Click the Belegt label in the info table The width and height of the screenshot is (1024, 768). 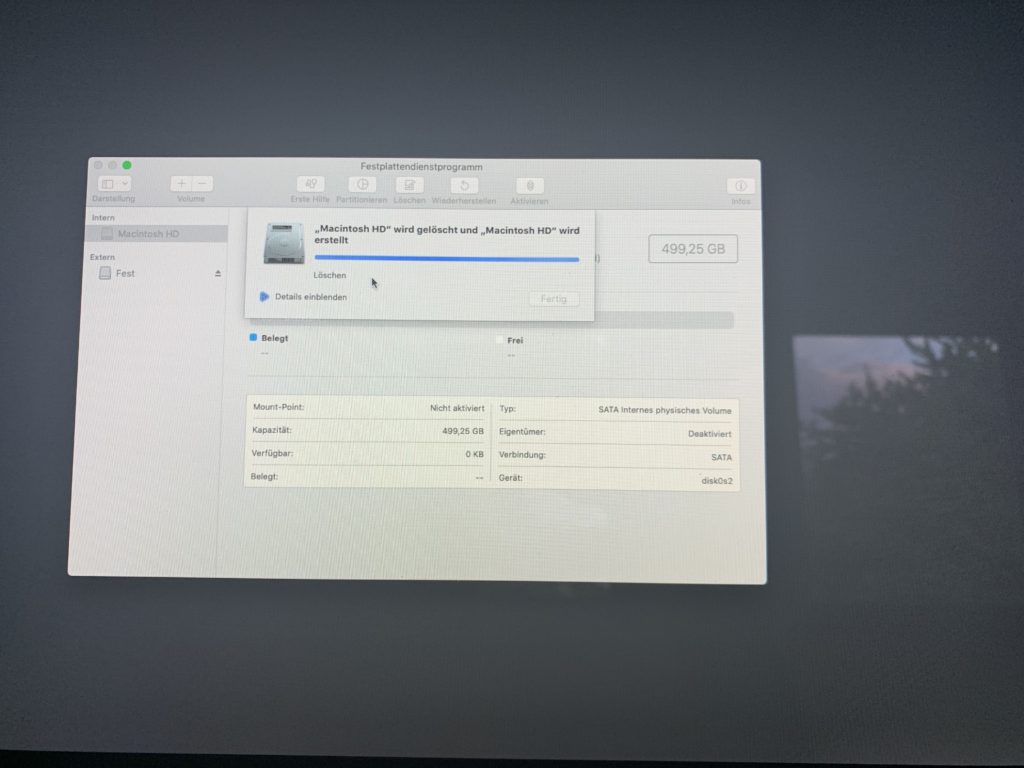264,477
